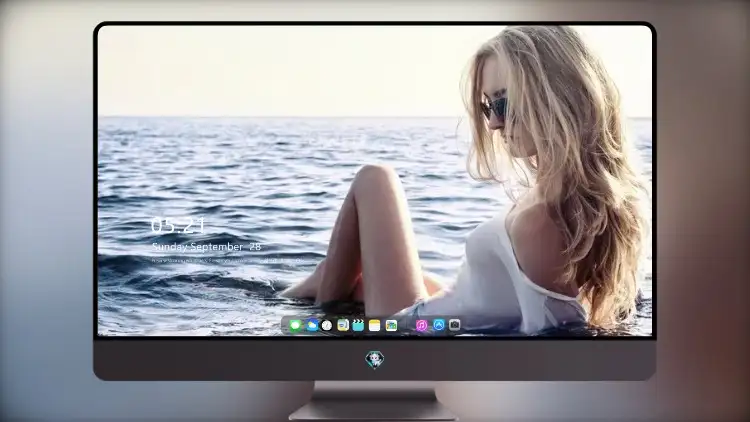Click the 05:21 clock widget
The height and width of the screenshot is (422, 750).
(178, 225)
